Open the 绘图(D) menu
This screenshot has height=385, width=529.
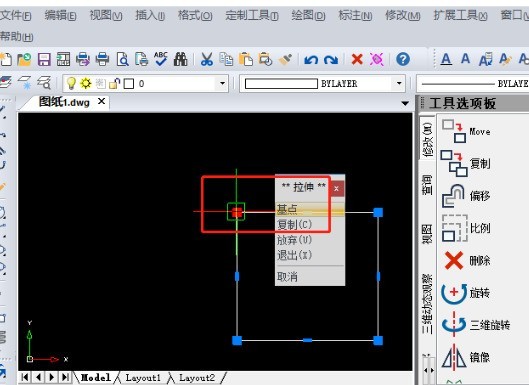pyautogui.click(x=308, y=16)
